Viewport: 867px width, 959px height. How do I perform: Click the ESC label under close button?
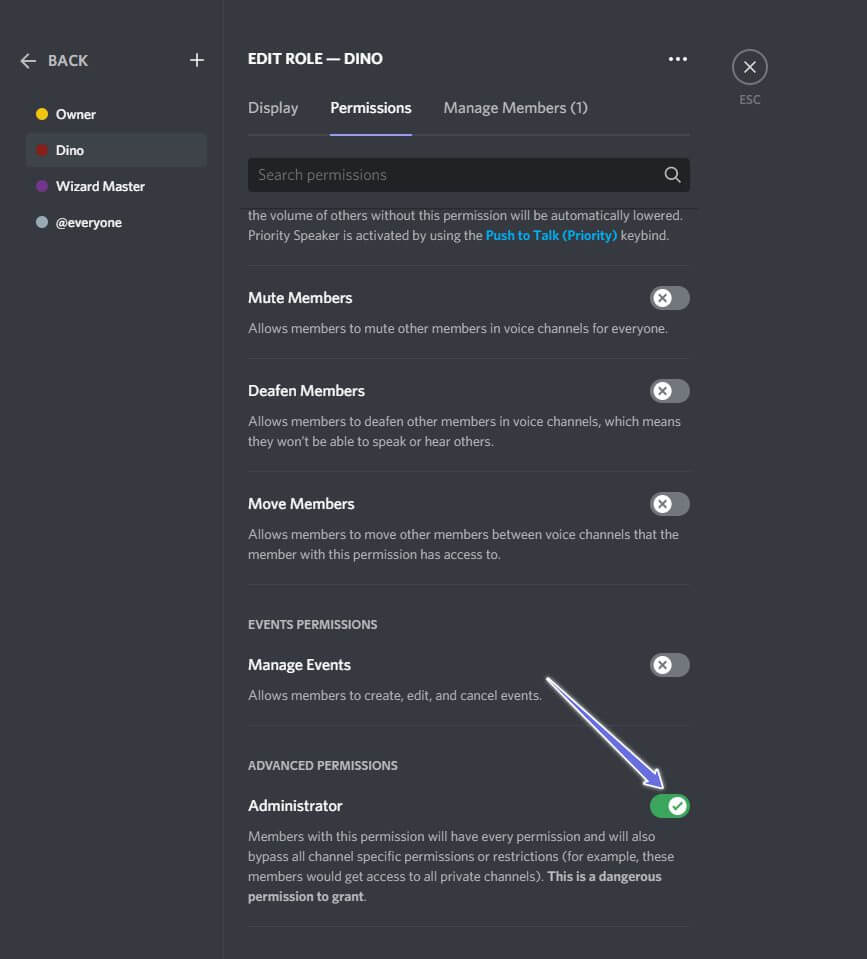pyautogui.click(x=750, y=100)
